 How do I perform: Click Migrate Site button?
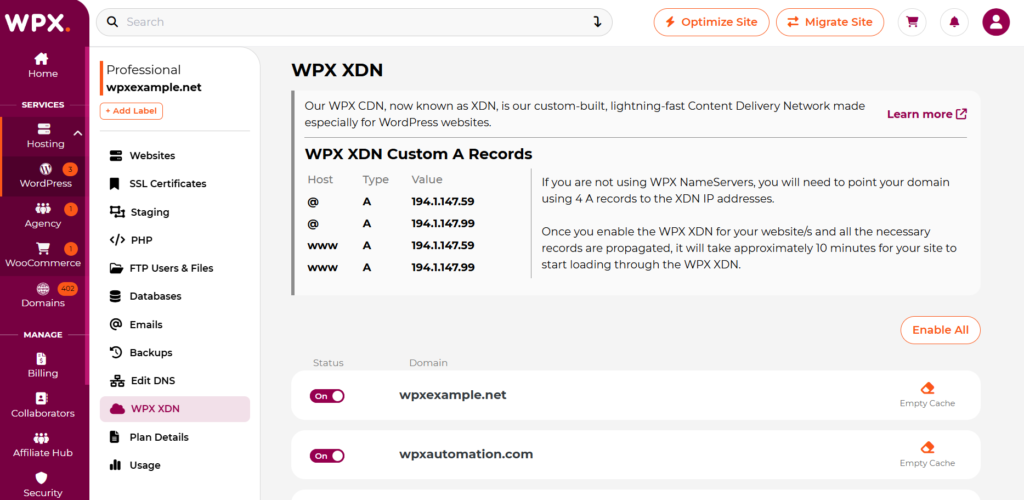(830, 22)
